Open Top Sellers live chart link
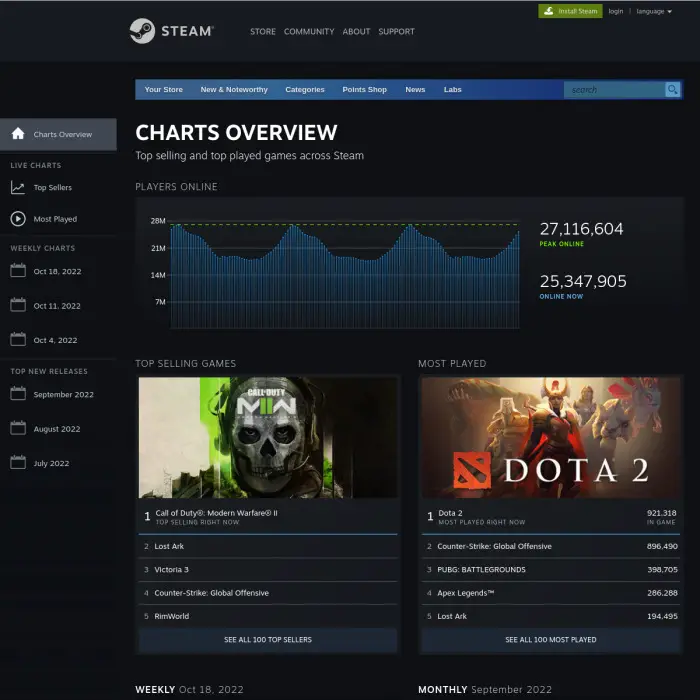Image resolution: width=700 pixels, height=700 pixels. click(53, 188)
